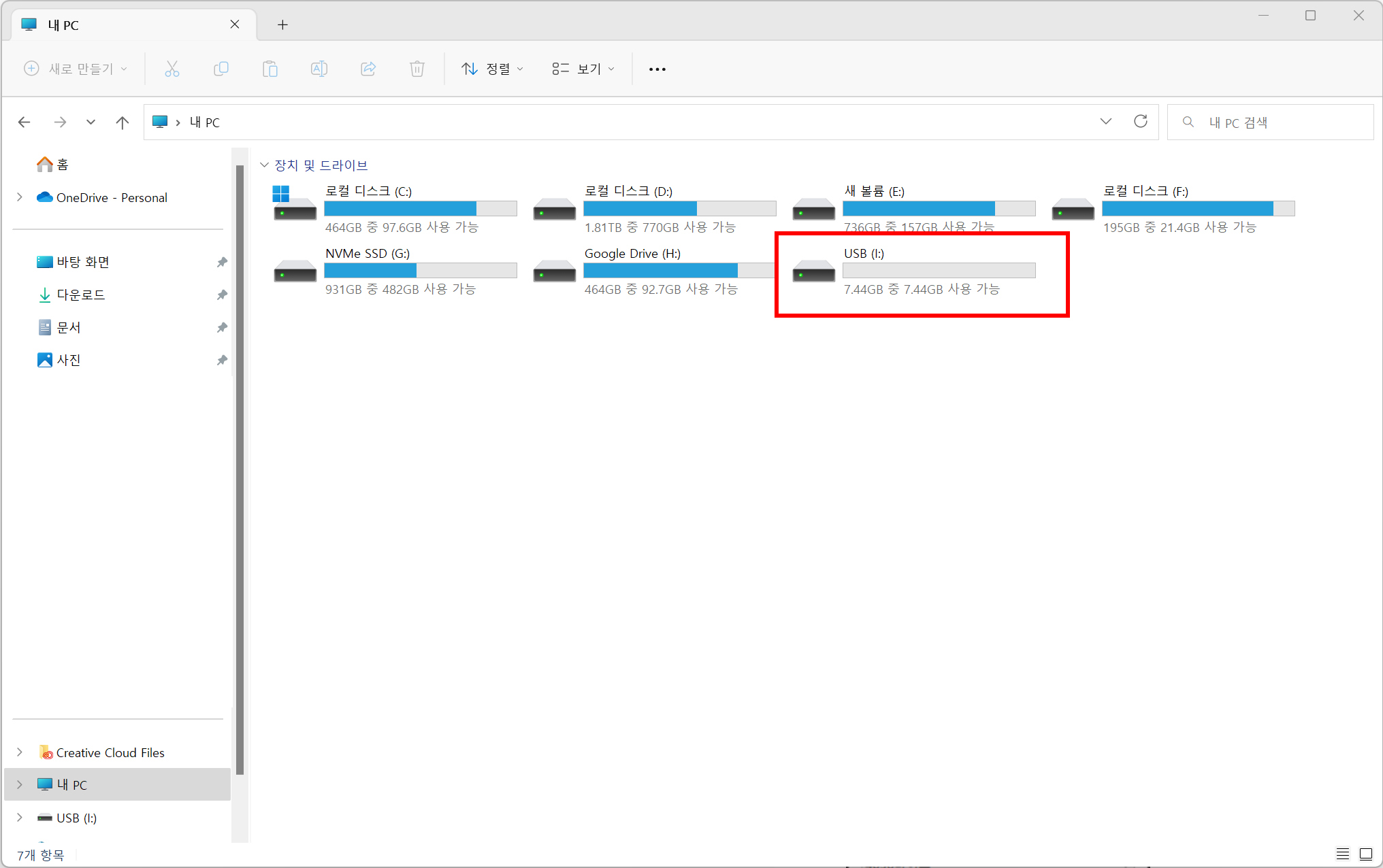Open the 정렬 sort dropdown
Image resolution: width=1383 pixels, height=868 pixels.
click(x=492, y=69)
